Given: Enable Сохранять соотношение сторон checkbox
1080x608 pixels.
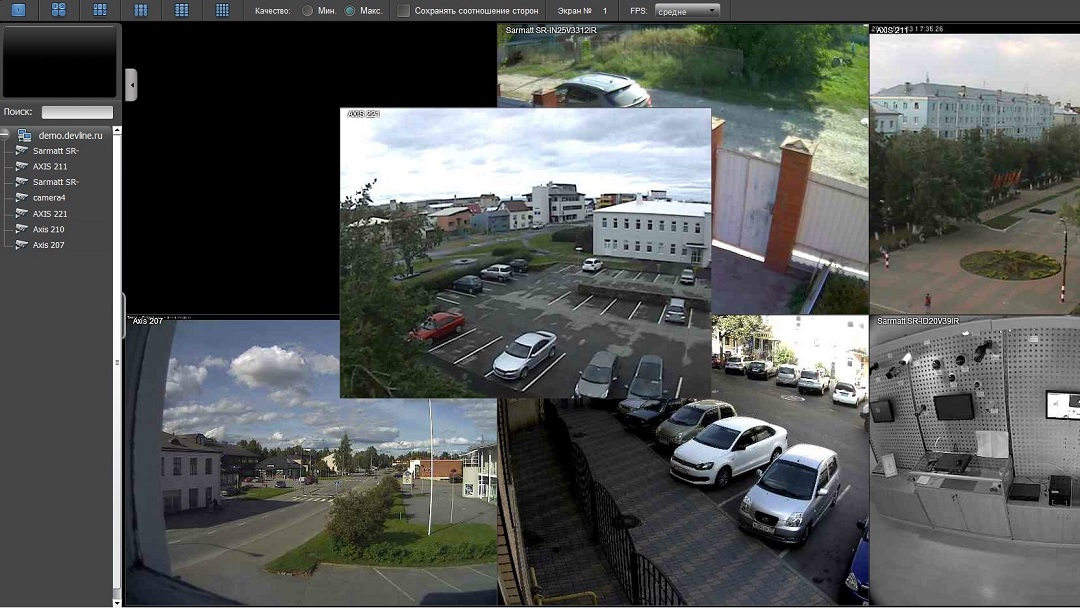Looking at the screenshot, I should coord(403,11).
